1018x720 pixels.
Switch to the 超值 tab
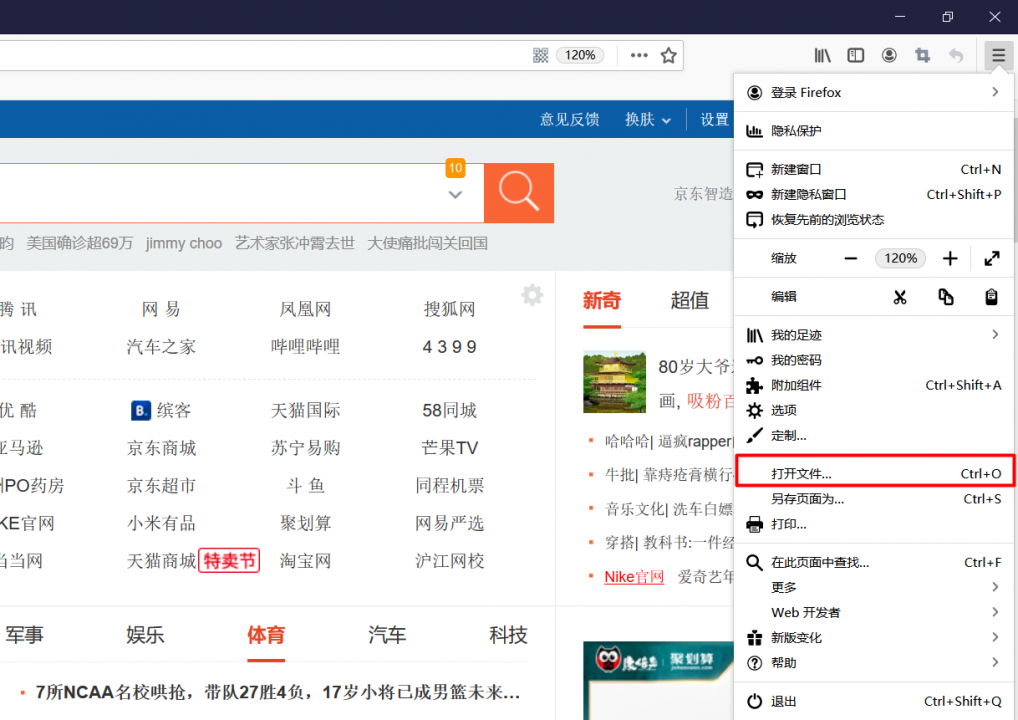(x=689, y=300)
